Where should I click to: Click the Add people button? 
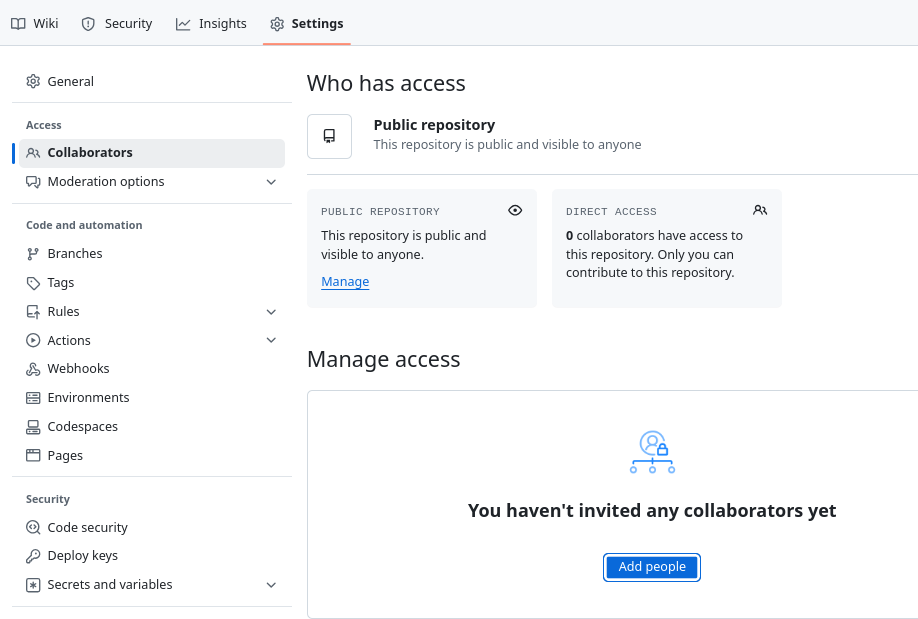pyautogui.click(x=652, y=567)
